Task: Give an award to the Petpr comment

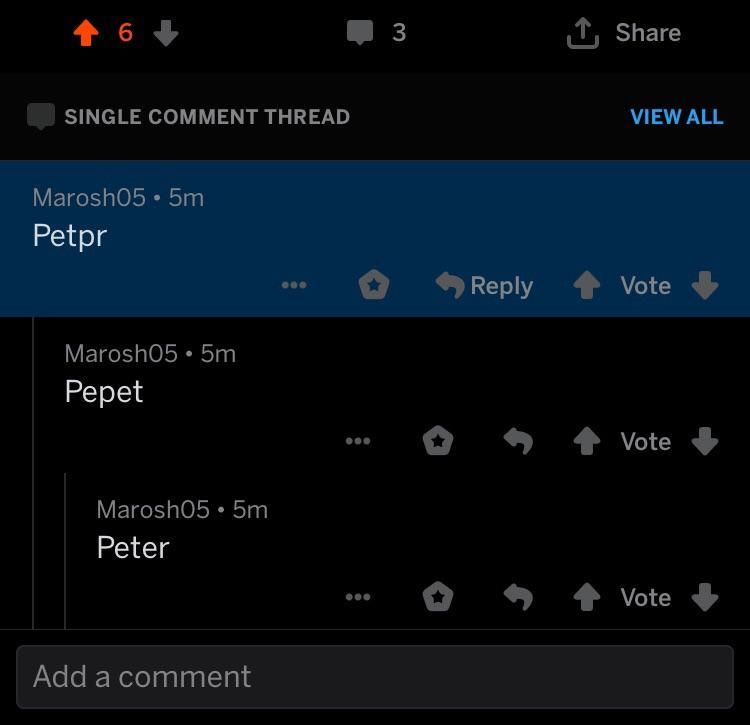Action: click(x=373, y=285)
